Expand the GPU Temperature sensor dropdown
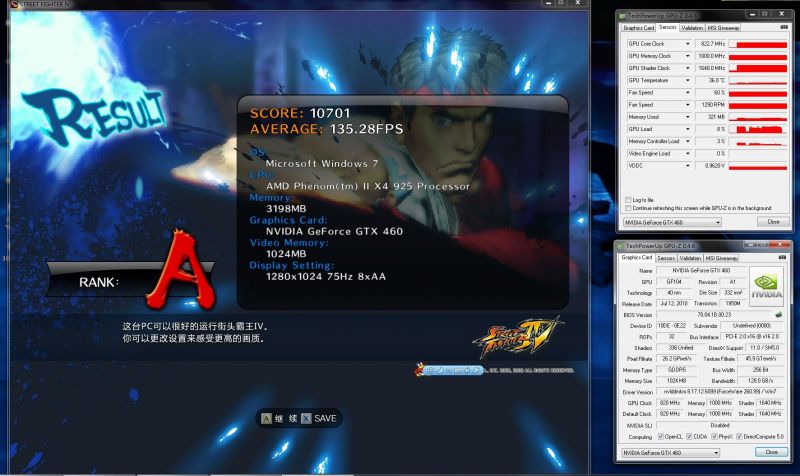 pyautogui.click(x=687, y=80)
